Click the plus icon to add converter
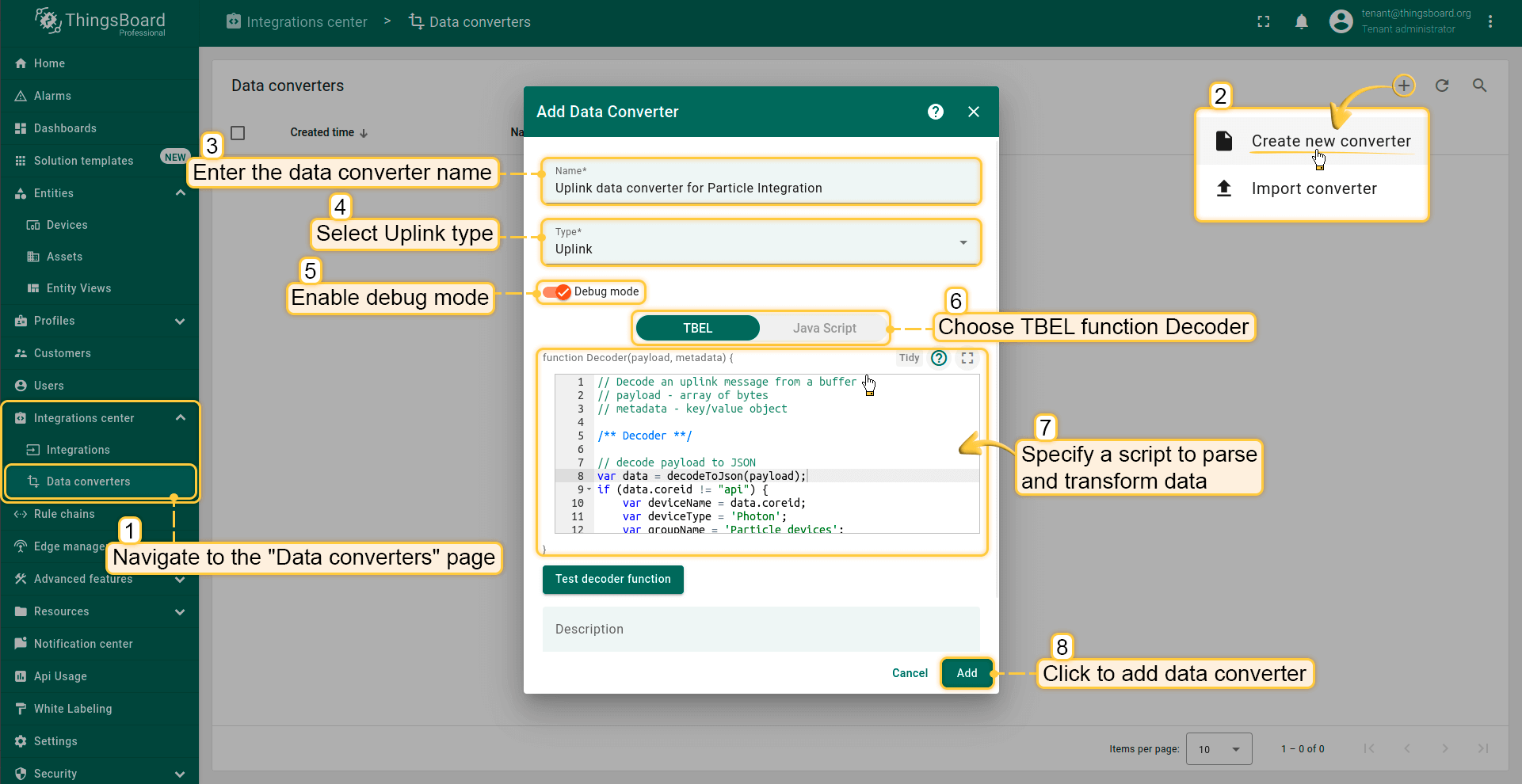 pyautogui.click(x=1403, y=86)
